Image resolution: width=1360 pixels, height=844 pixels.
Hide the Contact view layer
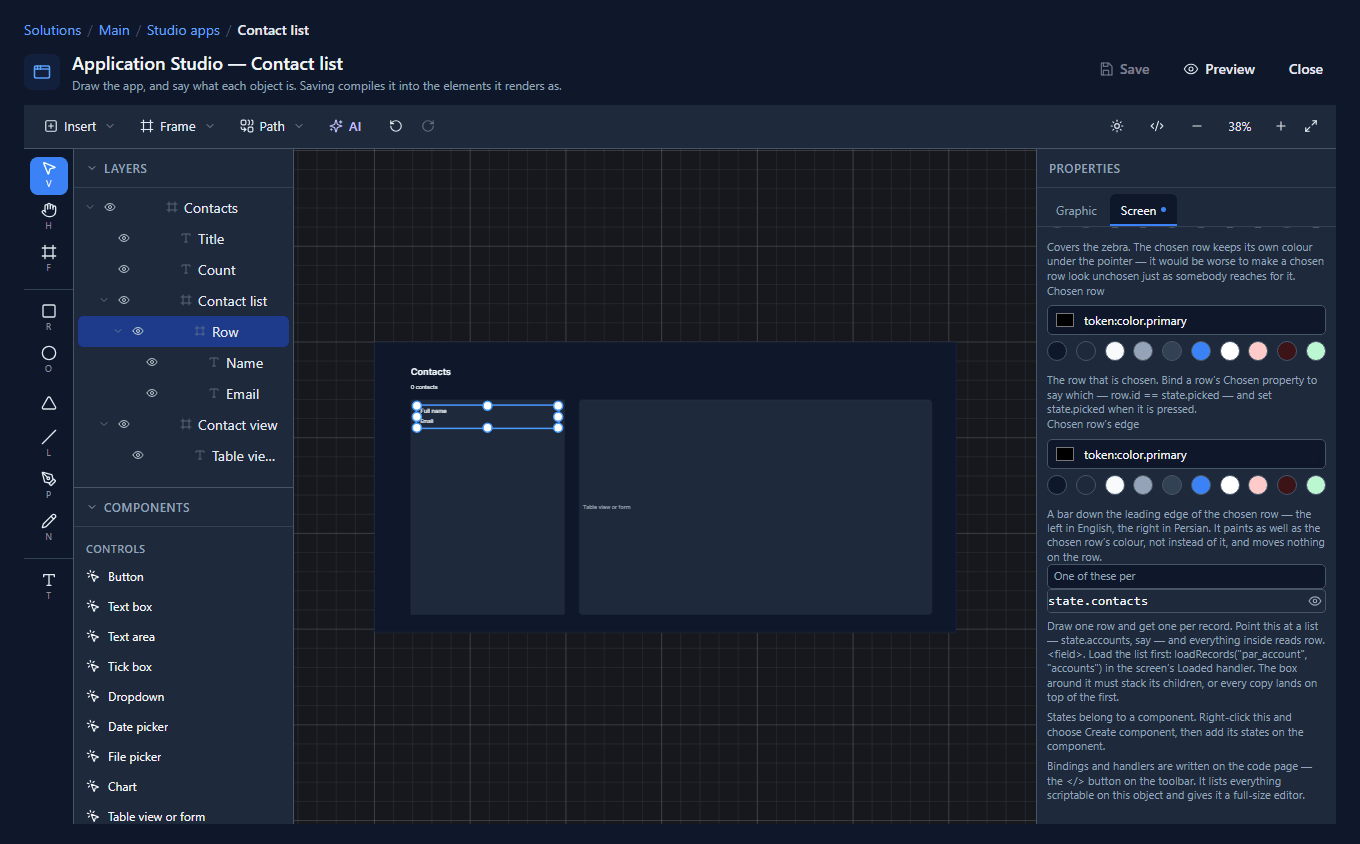coord(124,425)
